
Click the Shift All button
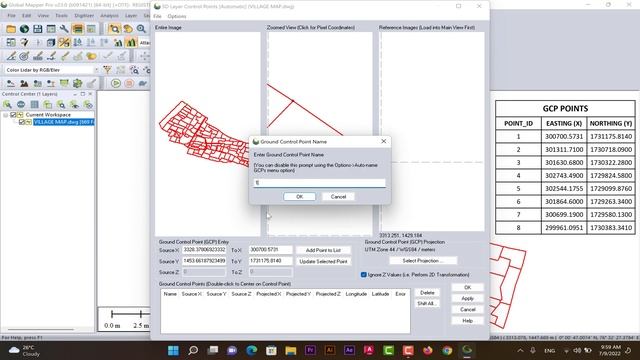[x=427, y=304]
